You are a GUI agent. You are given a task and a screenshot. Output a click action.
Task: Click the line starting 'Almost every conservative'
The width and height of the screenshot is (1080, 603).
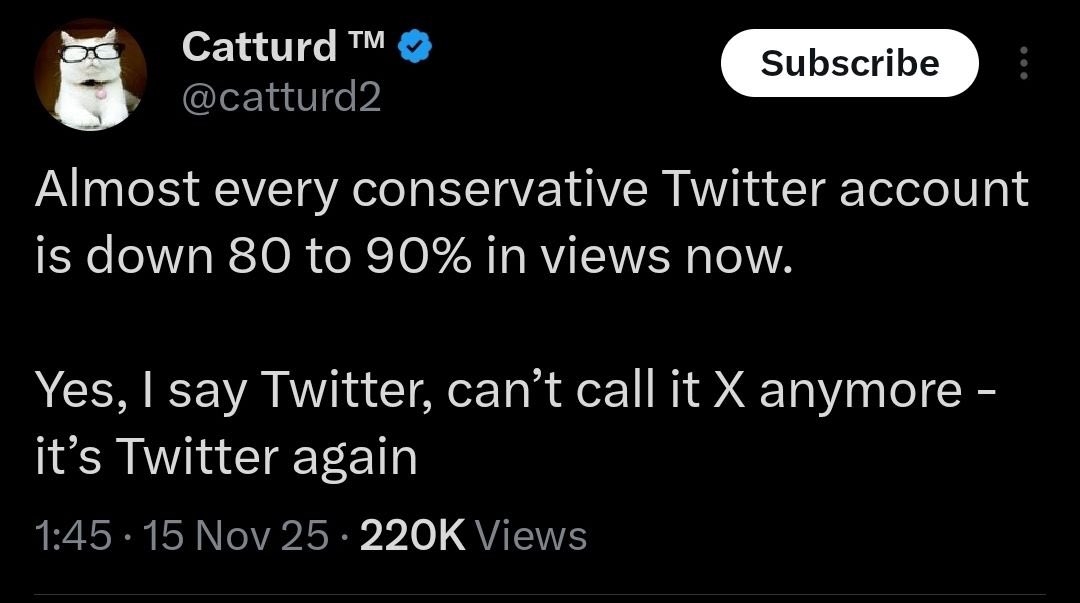pos(530,189)
